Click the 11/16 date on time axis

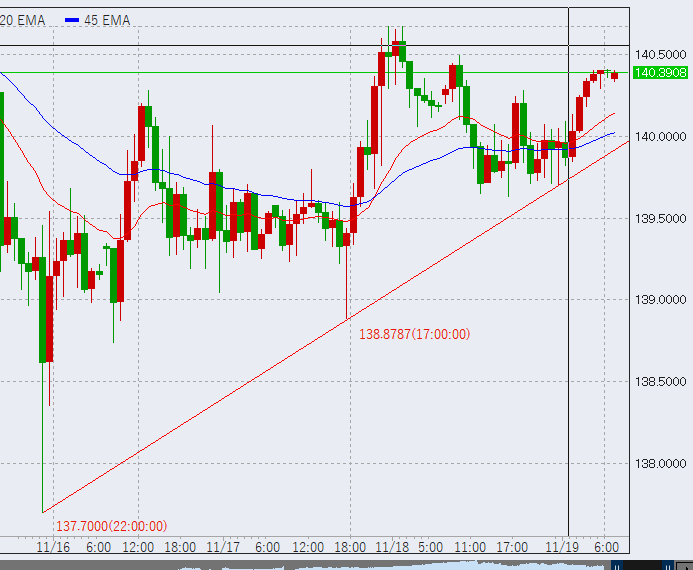52,547
